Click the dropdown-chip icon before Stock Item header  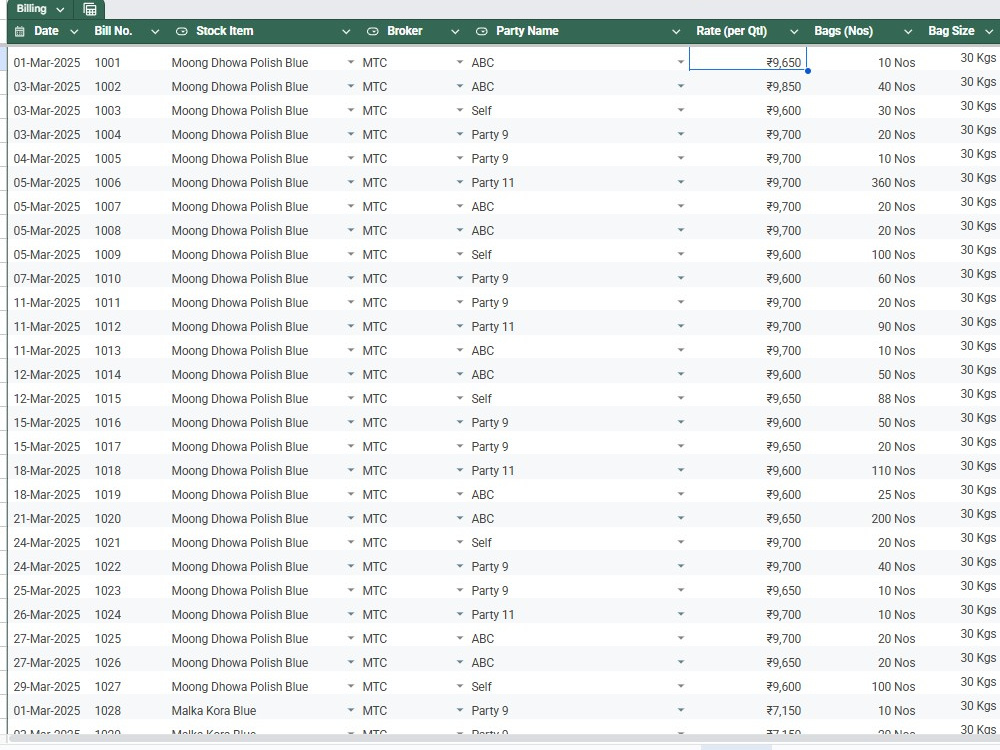[x=182, y=31]
